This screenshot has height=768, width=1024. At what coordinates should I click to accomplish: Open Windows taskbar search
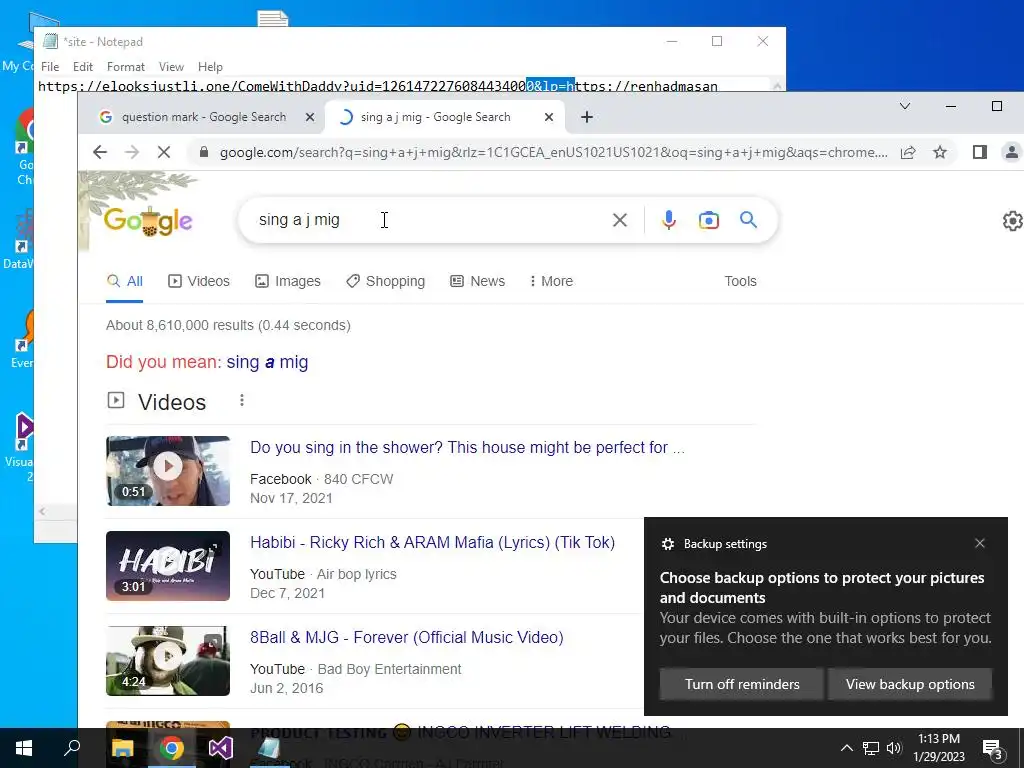coord(72,748)
